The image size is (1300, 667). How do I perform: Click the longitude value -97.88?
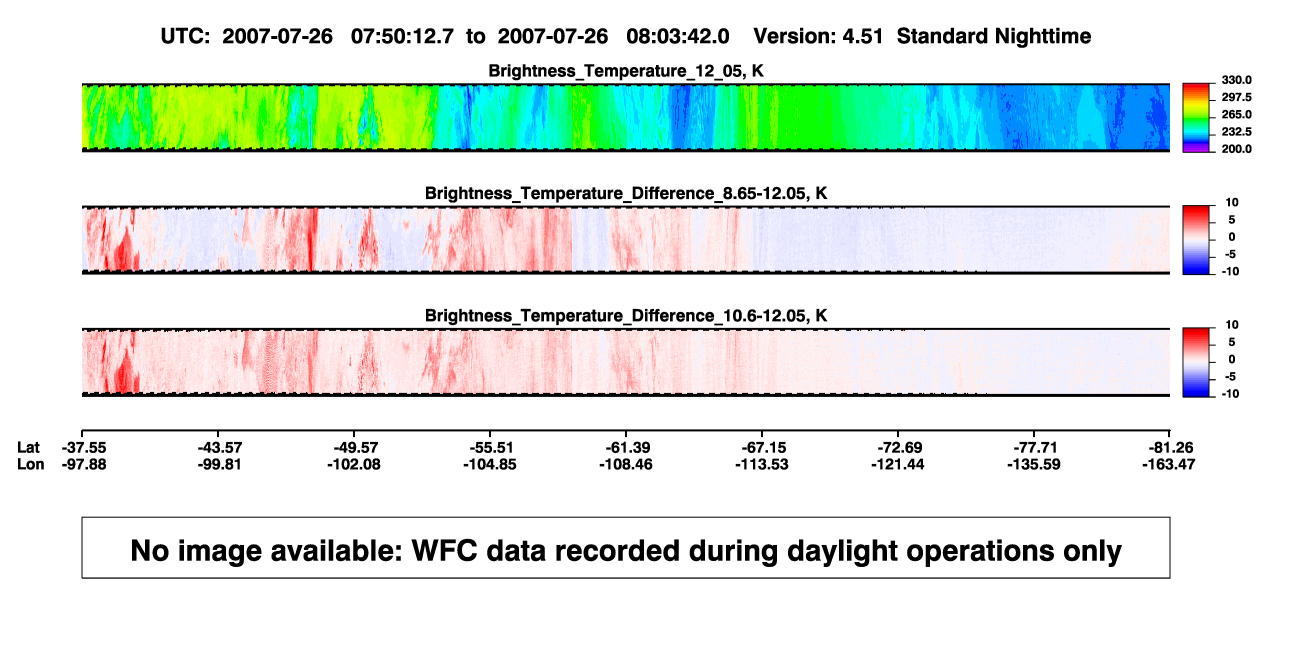click(x=83, y=464)
